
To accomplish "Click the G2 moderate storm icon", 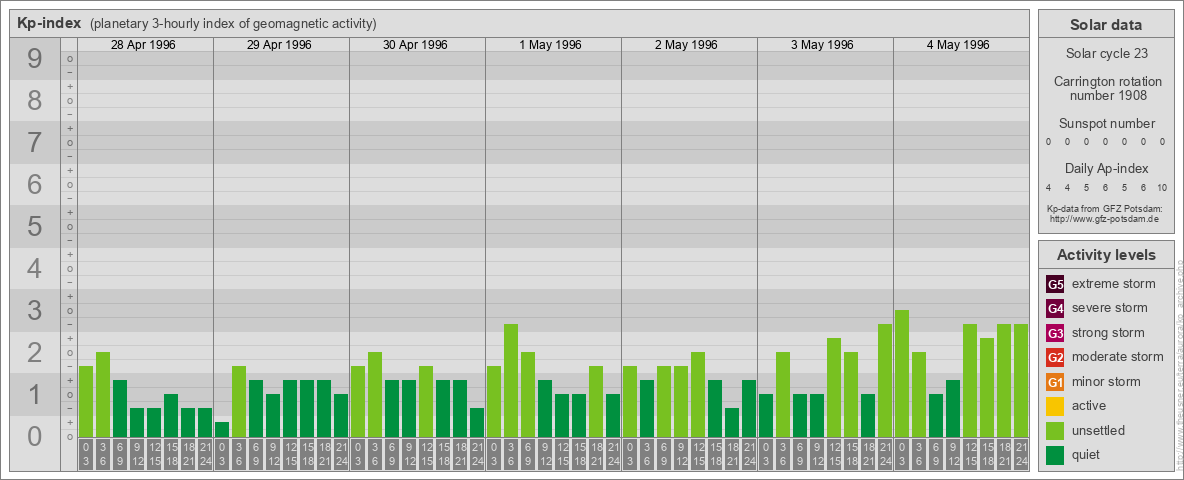I will pyautogui.click(x=1055, y=357).
